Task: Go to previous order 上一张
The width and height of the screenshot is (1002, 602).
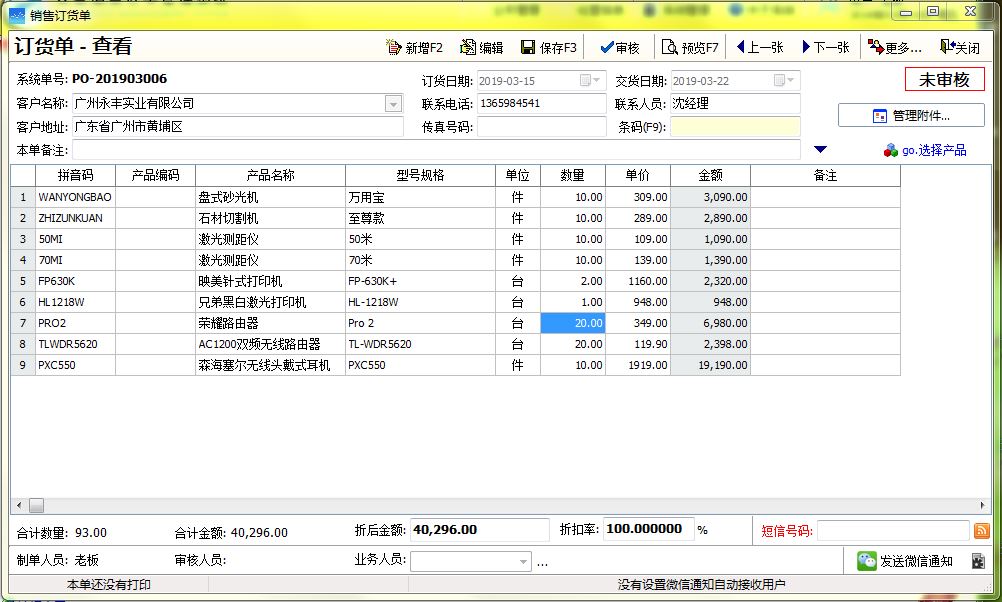Action: click(x=760, y=47)
